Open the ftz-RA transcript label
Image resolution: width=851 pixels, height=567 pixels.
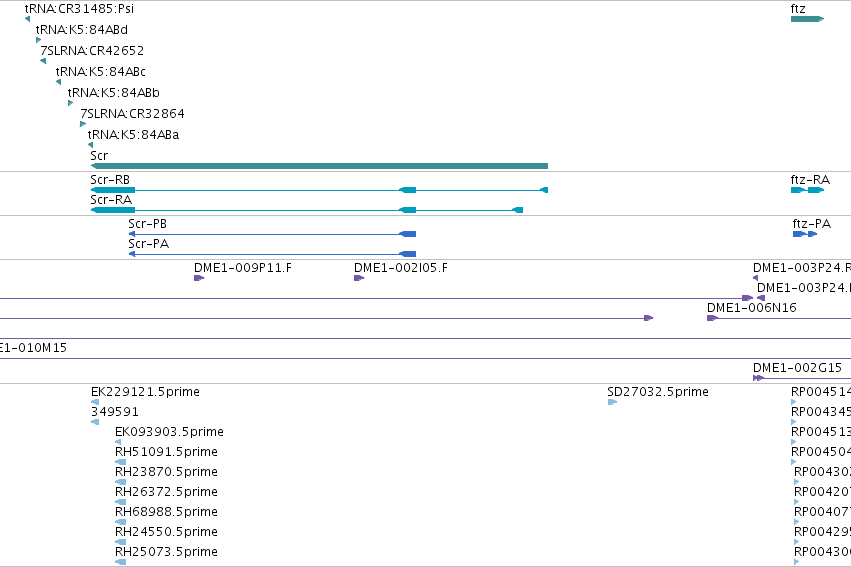pyautogui.click(x=810, y=180)
